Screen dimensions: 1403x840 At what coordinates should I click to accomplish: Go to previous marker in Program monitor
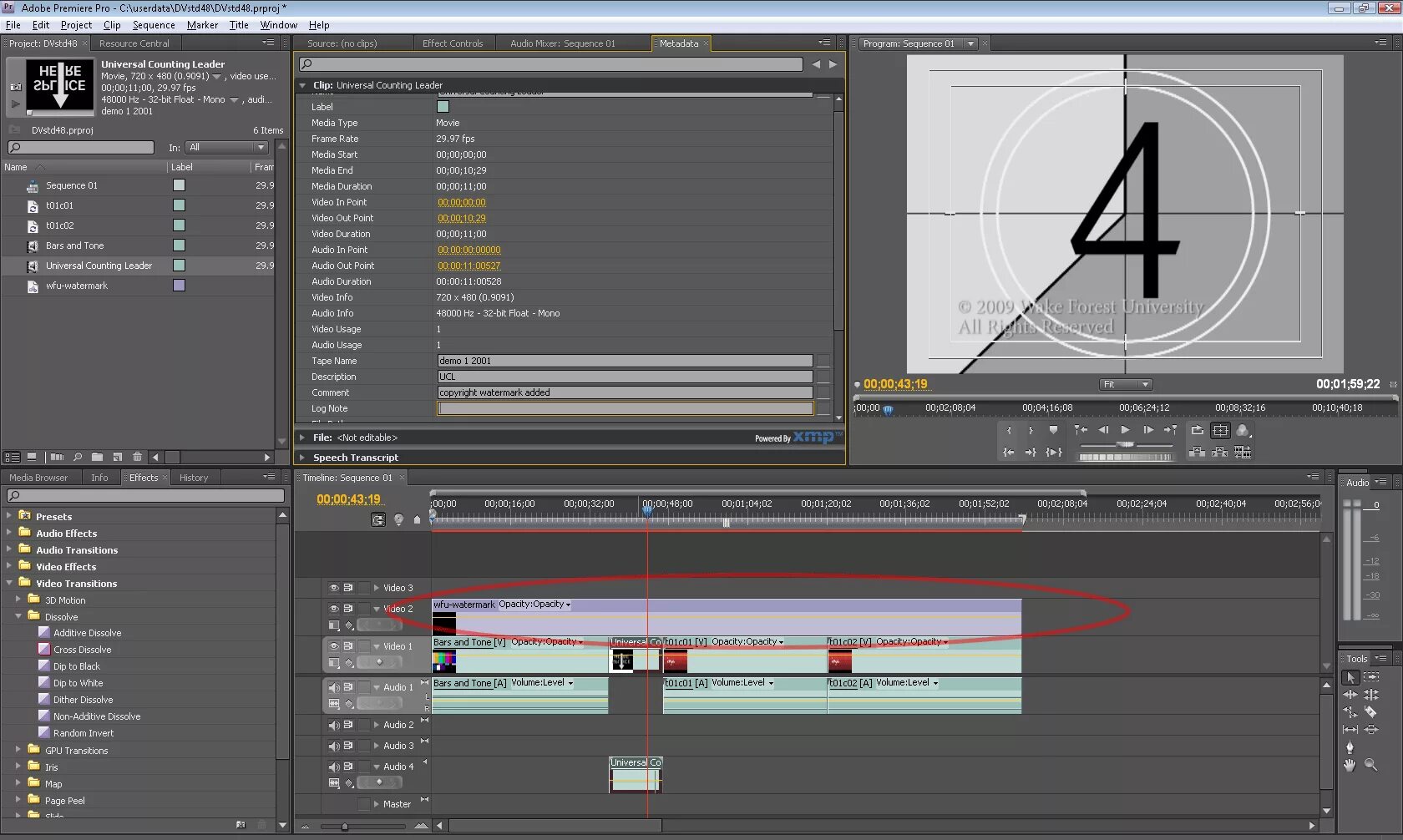(x=1081, y=430)
